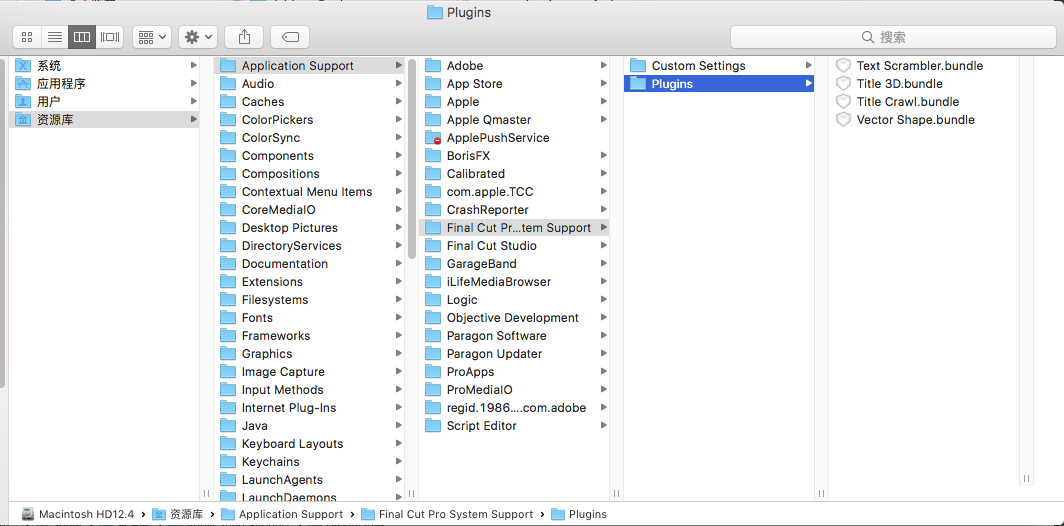This screenshot has height=526, width=1064.
Task: Switch to column view mode
Action: [x=82, y=37]
